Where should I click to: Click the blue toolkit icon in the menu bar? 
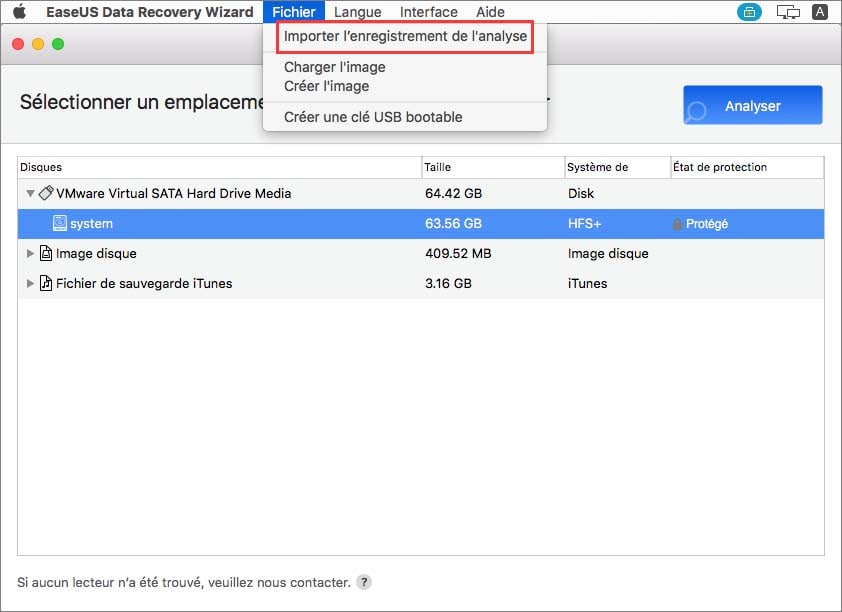[749, 12]
